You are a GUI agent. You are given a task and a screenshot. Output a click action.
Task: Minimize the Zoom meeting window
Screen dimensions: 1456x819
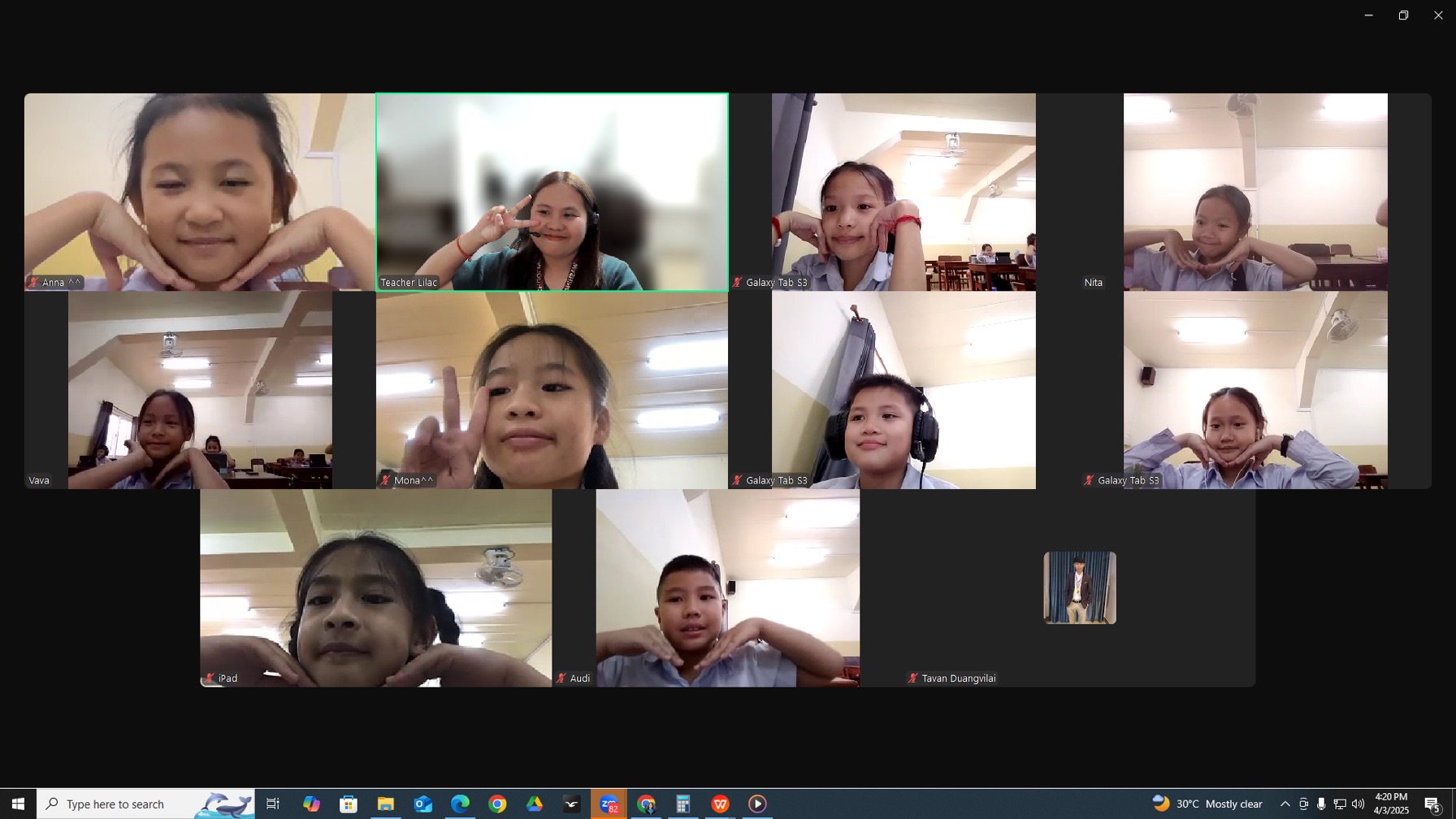[x=1368, y=15]
